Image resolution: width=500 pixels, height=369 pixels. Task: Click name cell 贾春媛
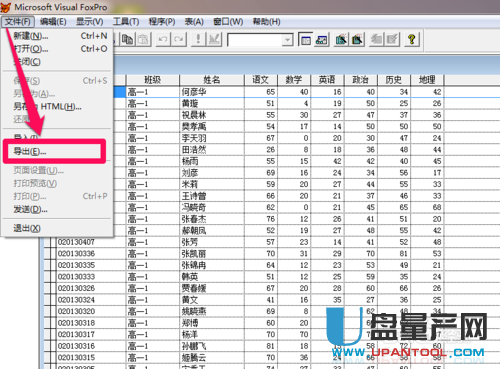tap(212, 288)
